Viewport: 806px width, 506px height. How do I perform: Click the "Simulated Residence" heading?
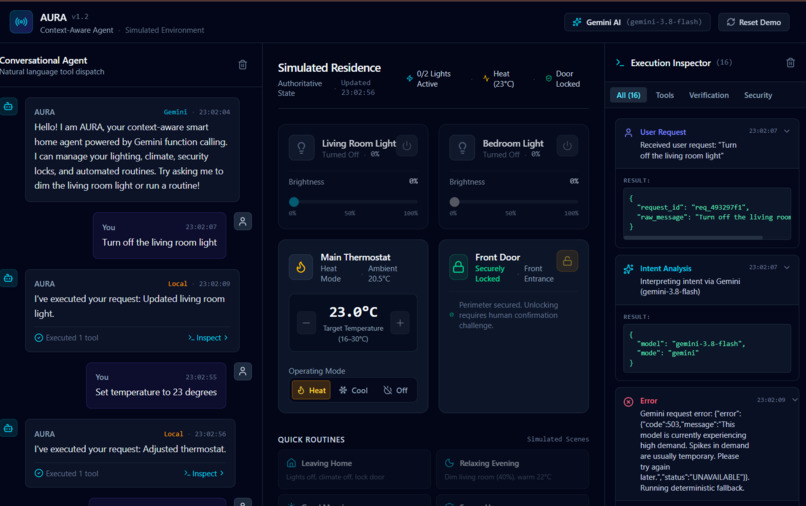(x=329, y=68)
